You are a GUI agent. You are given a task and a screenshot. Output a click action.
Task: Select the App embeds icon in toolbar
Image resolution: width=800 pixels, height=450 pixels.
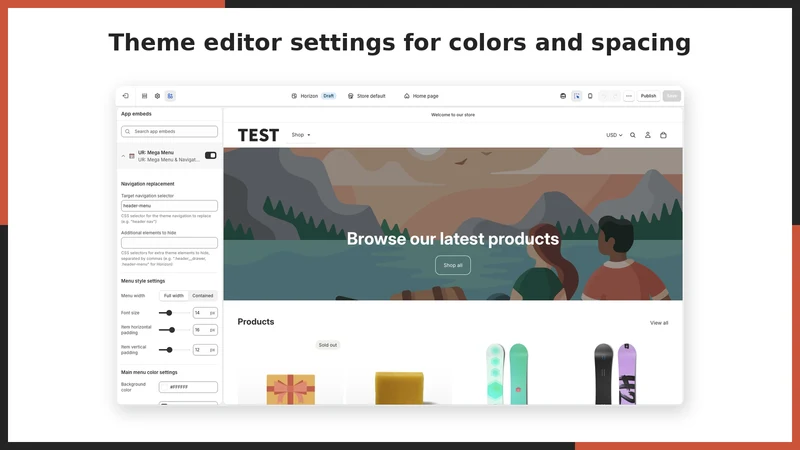point(170,96)
